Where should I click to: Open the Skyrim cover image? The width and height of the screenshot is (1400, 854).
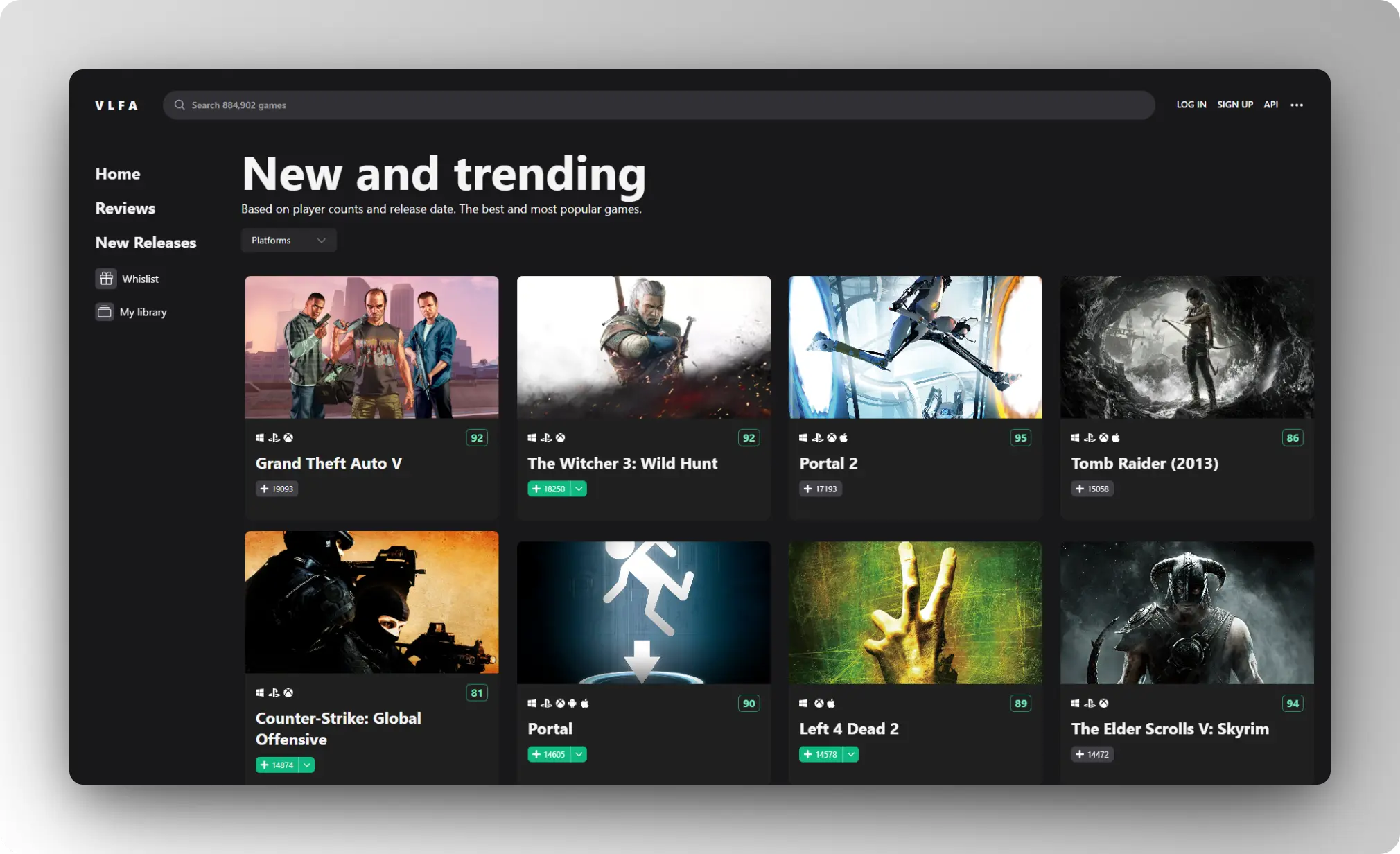(x=1187, y=613)
